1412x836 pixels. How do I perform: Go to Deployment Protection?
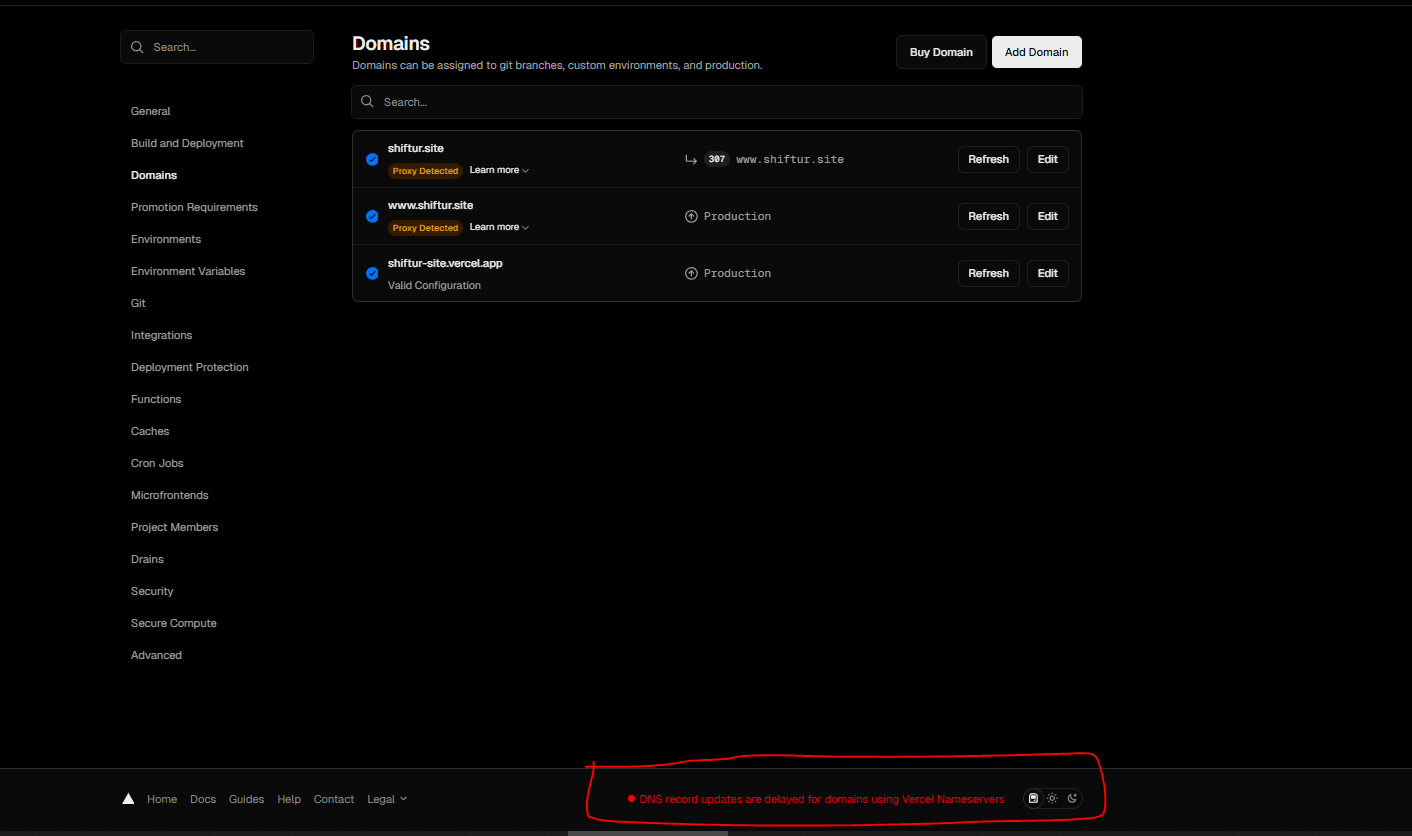190,367
